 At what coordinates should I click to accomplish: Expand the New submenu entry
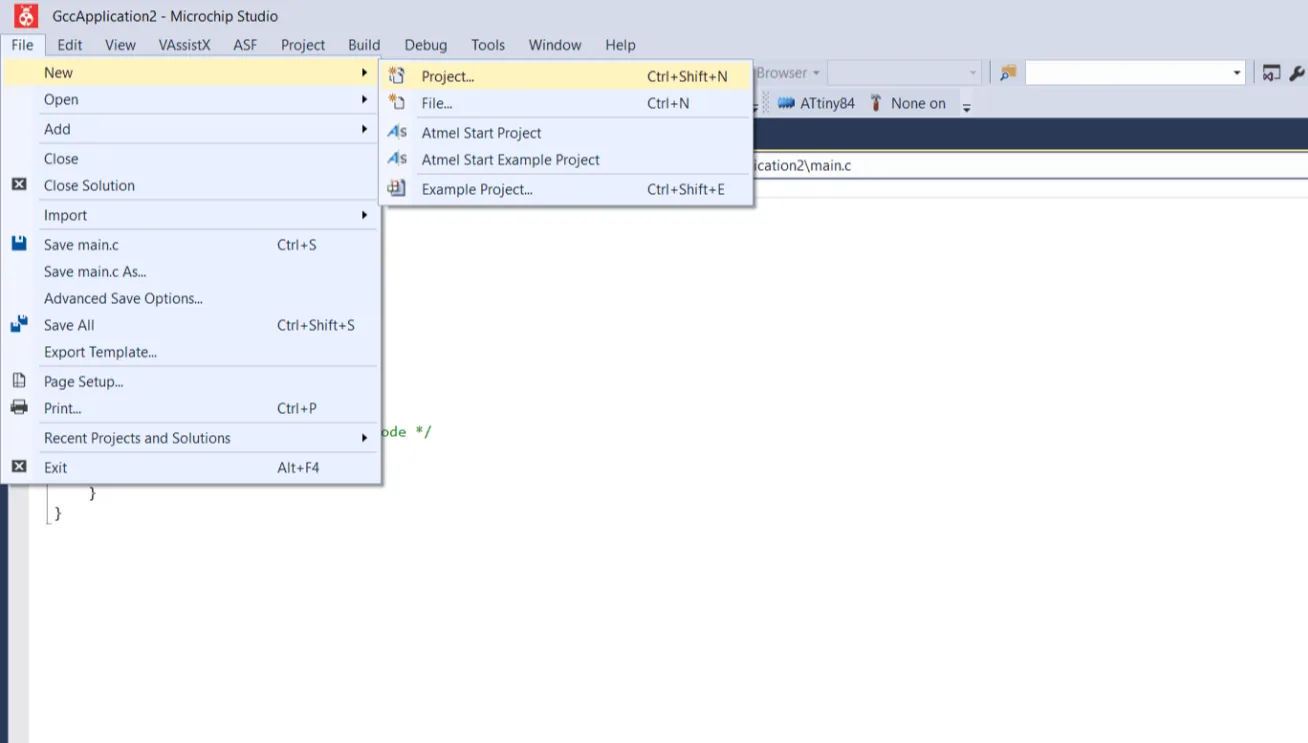(x=190, y=72)
